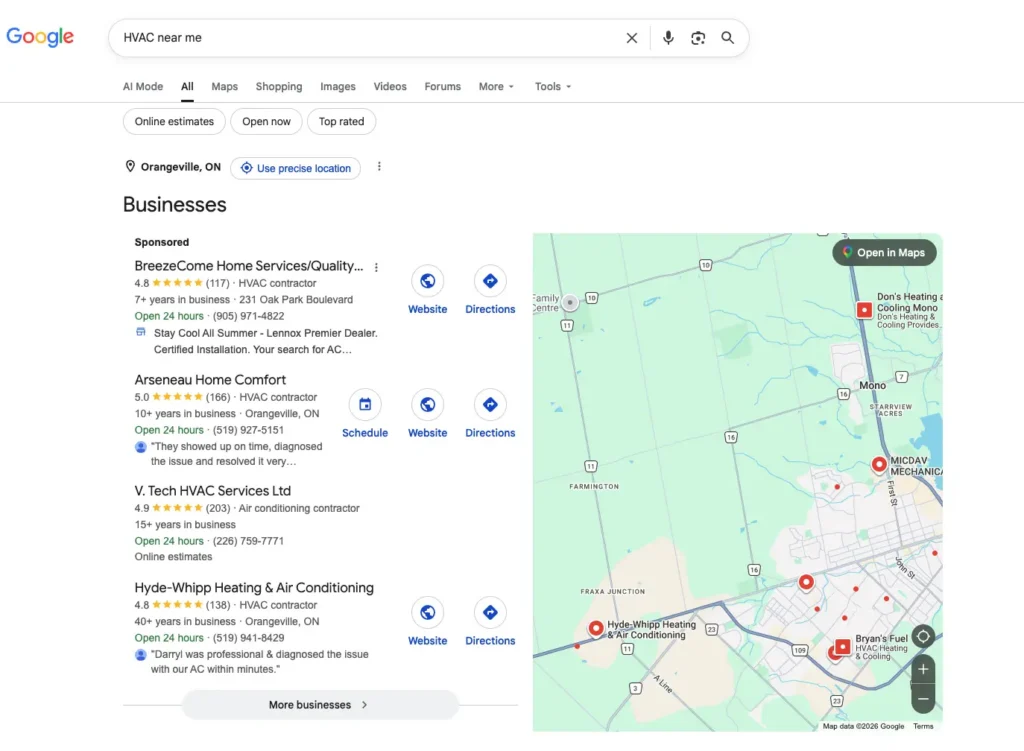Open BreezeCome listing three-dot menu
This screenshot has height=751, width=1024.
coord(376,267)
